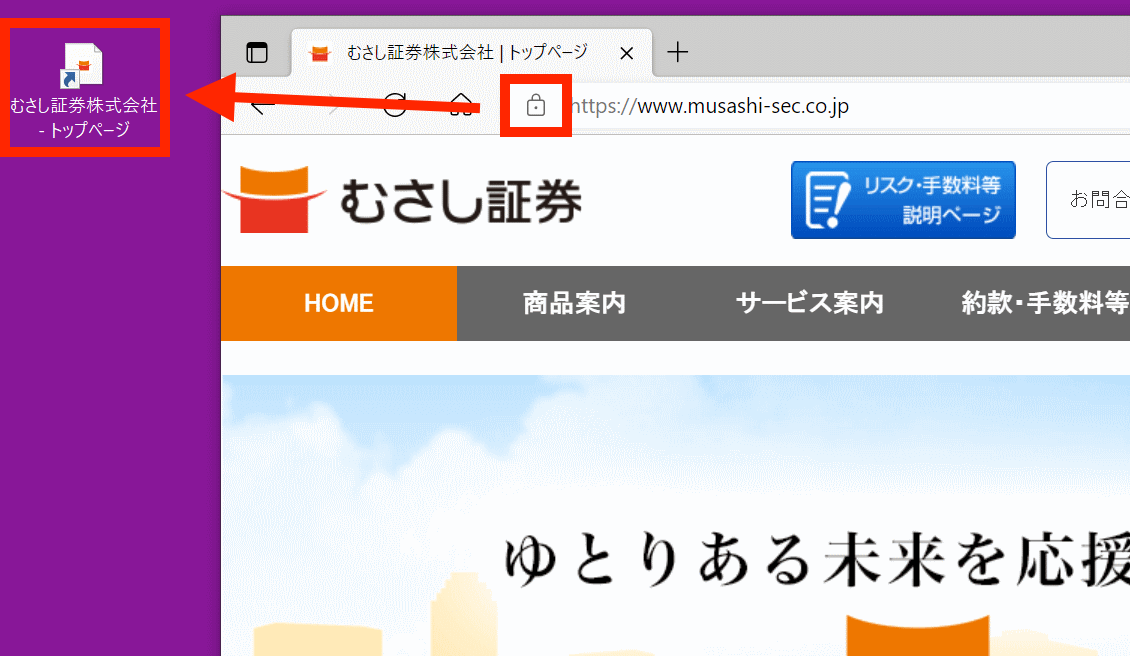The image size is (1130, 656).
Task: Reload the page with the refresh icon
Action: [x=395, y=105]
